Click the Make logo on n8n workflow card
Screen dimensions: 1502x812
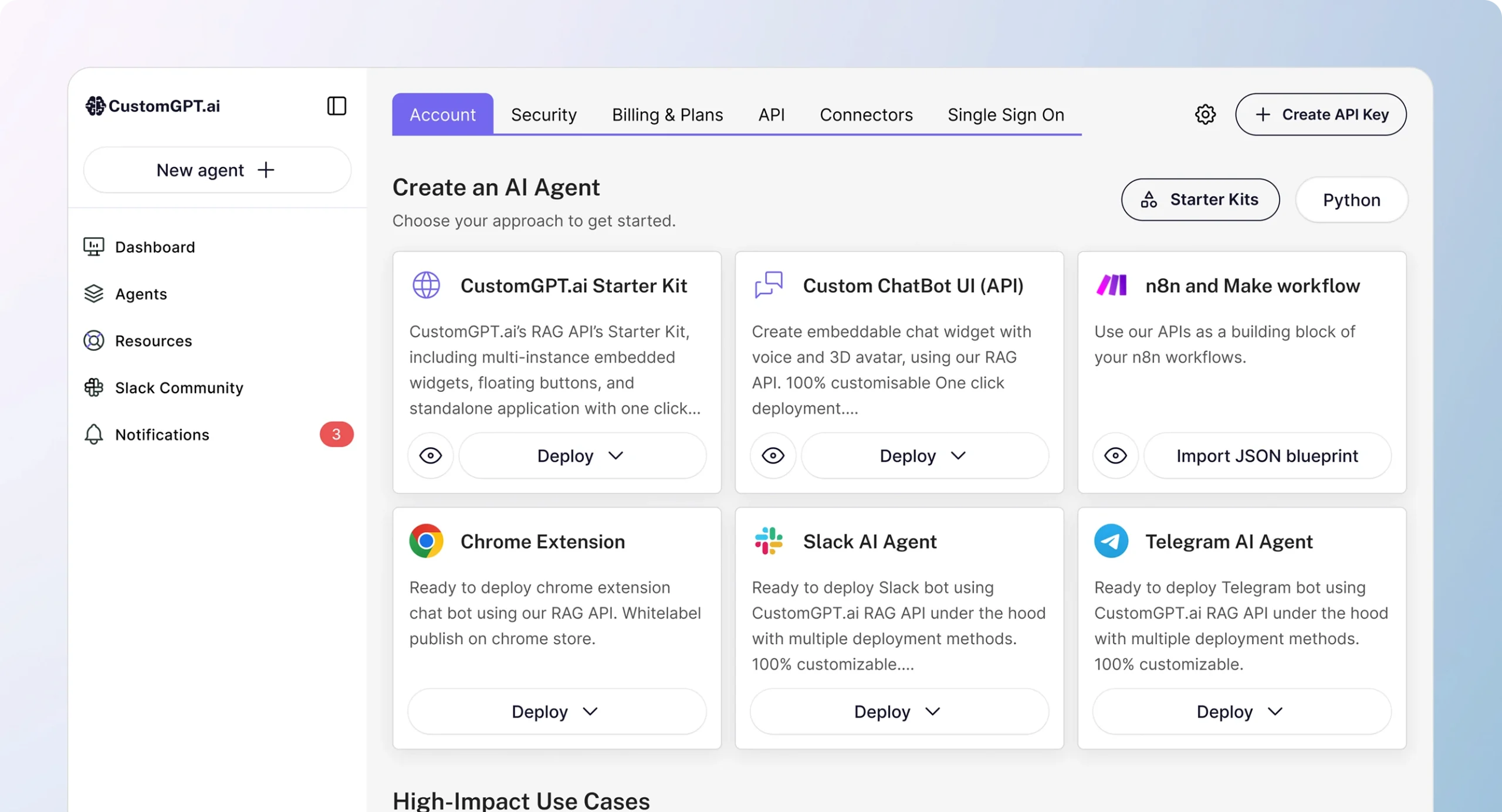click(x=1111, y=286)
